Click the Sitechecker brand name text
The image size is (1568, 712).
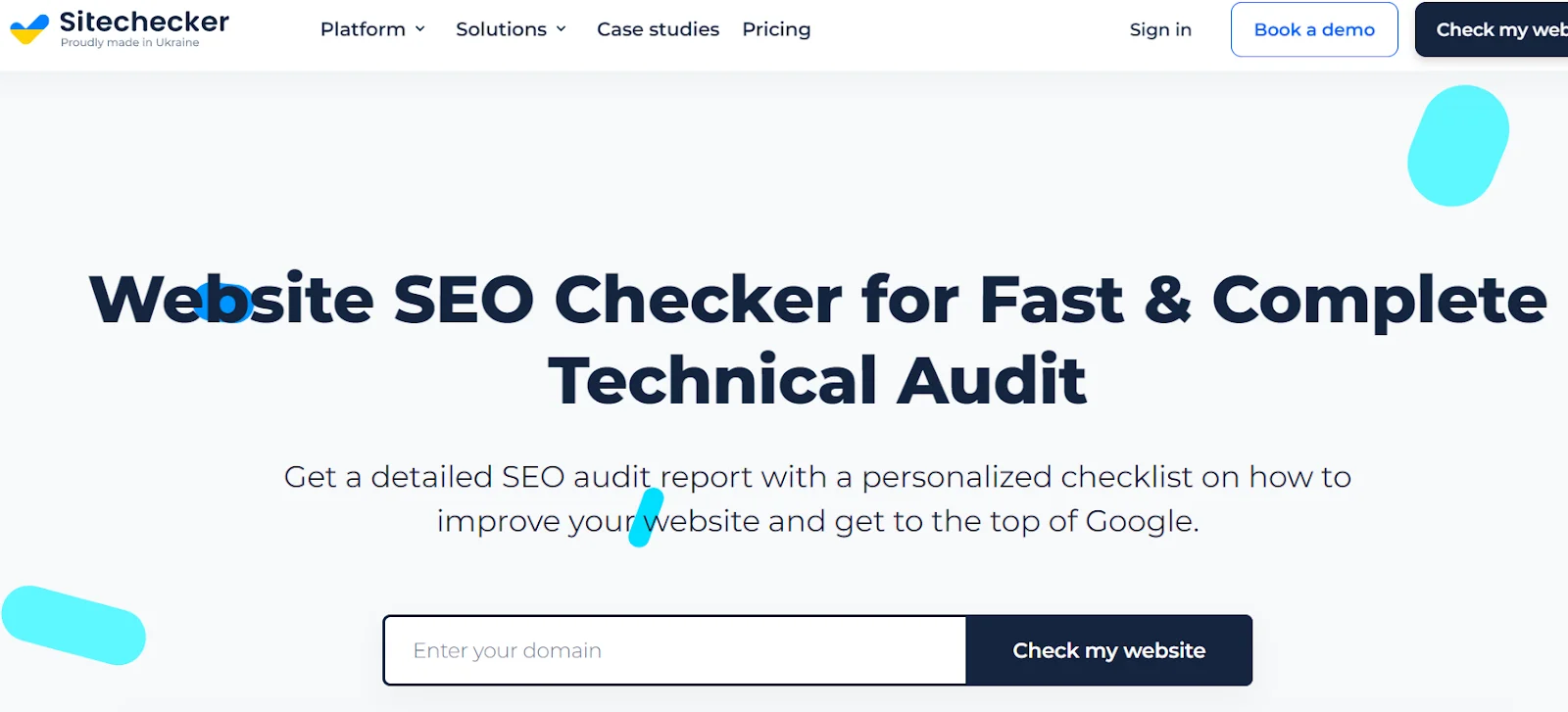pyautogui.click(x=144, y=22)
